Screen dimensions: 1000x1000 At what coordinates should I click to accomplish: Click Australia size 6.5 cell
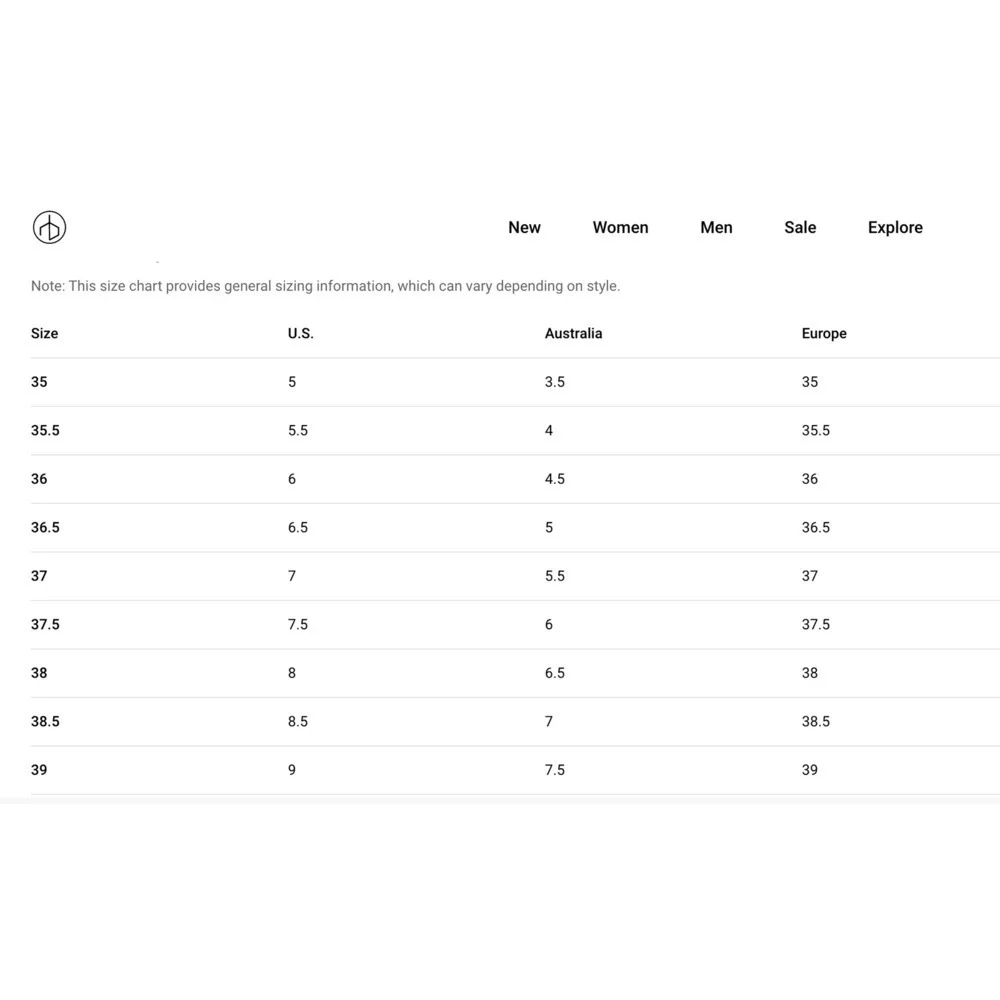tap(555, 673)
